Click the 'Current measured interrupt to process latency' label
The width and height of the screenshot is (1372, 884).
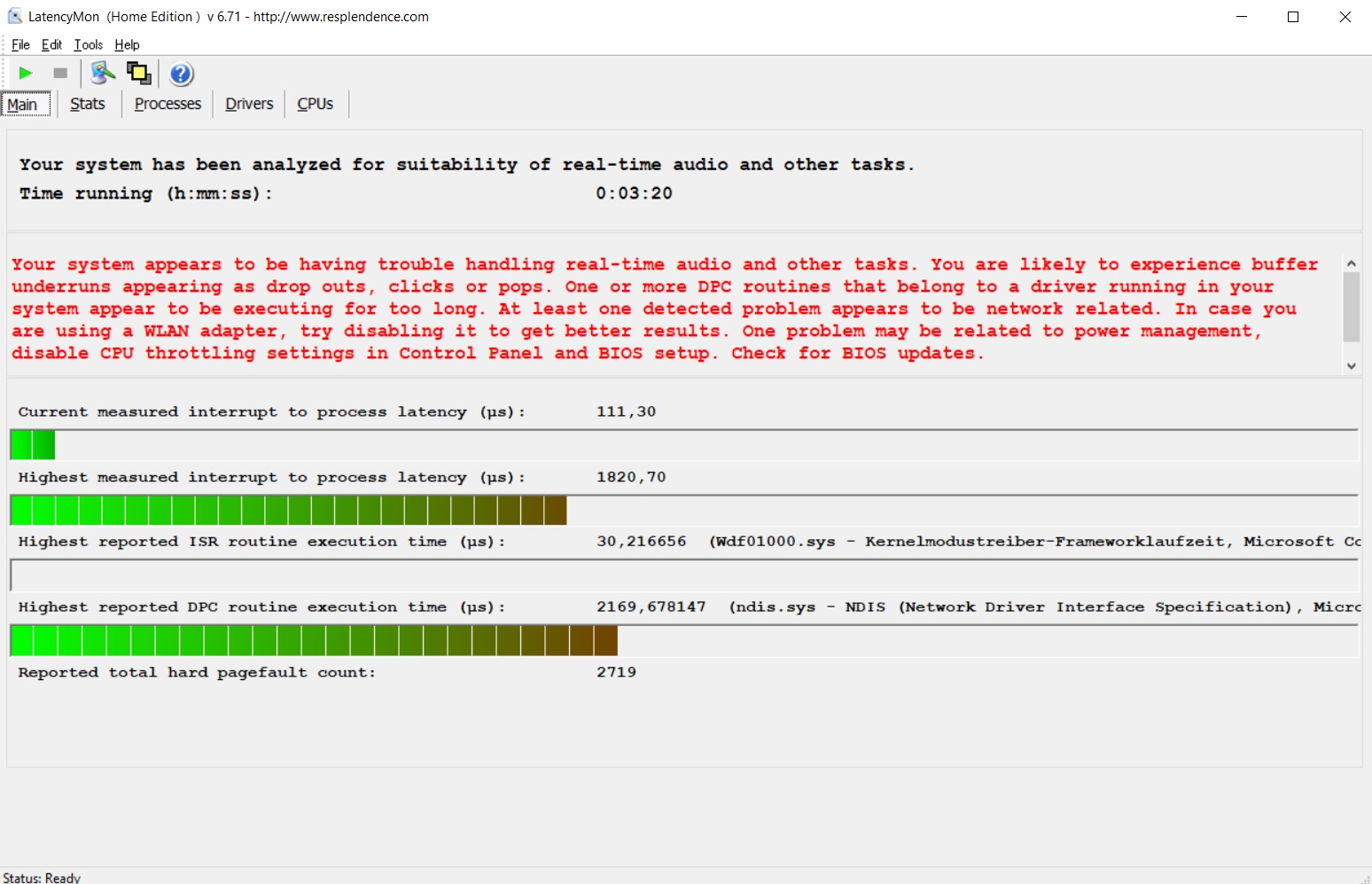point(271,411)
